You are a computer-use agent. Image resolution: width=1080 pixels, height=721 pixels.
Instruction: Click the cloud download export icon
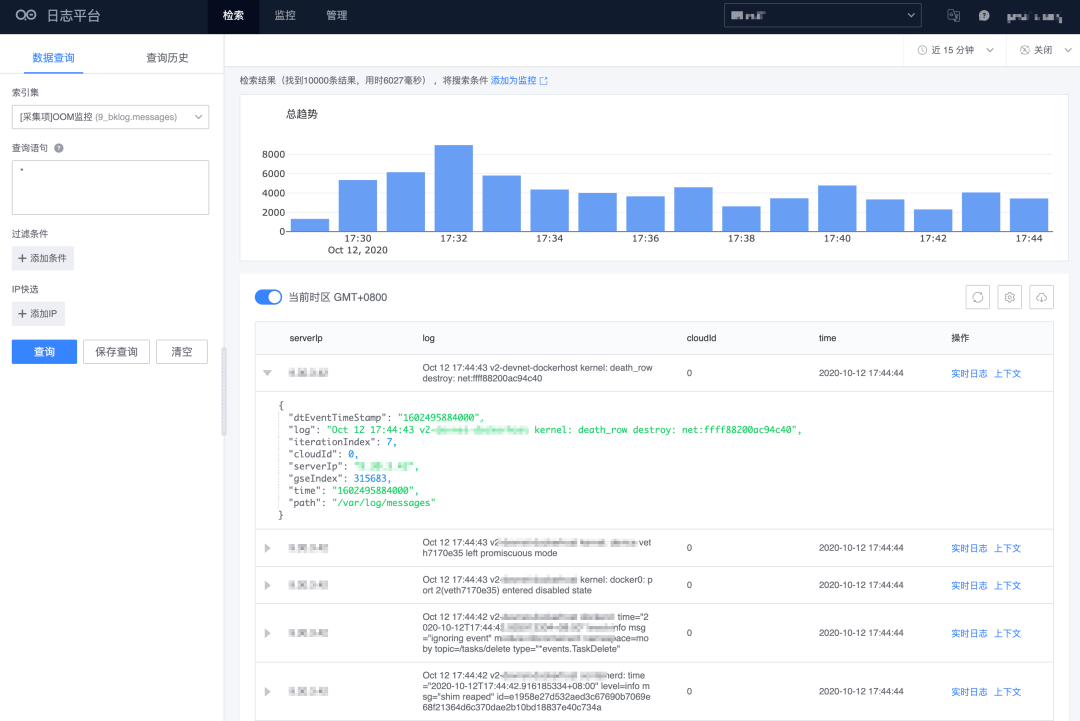coord(1042,297)
